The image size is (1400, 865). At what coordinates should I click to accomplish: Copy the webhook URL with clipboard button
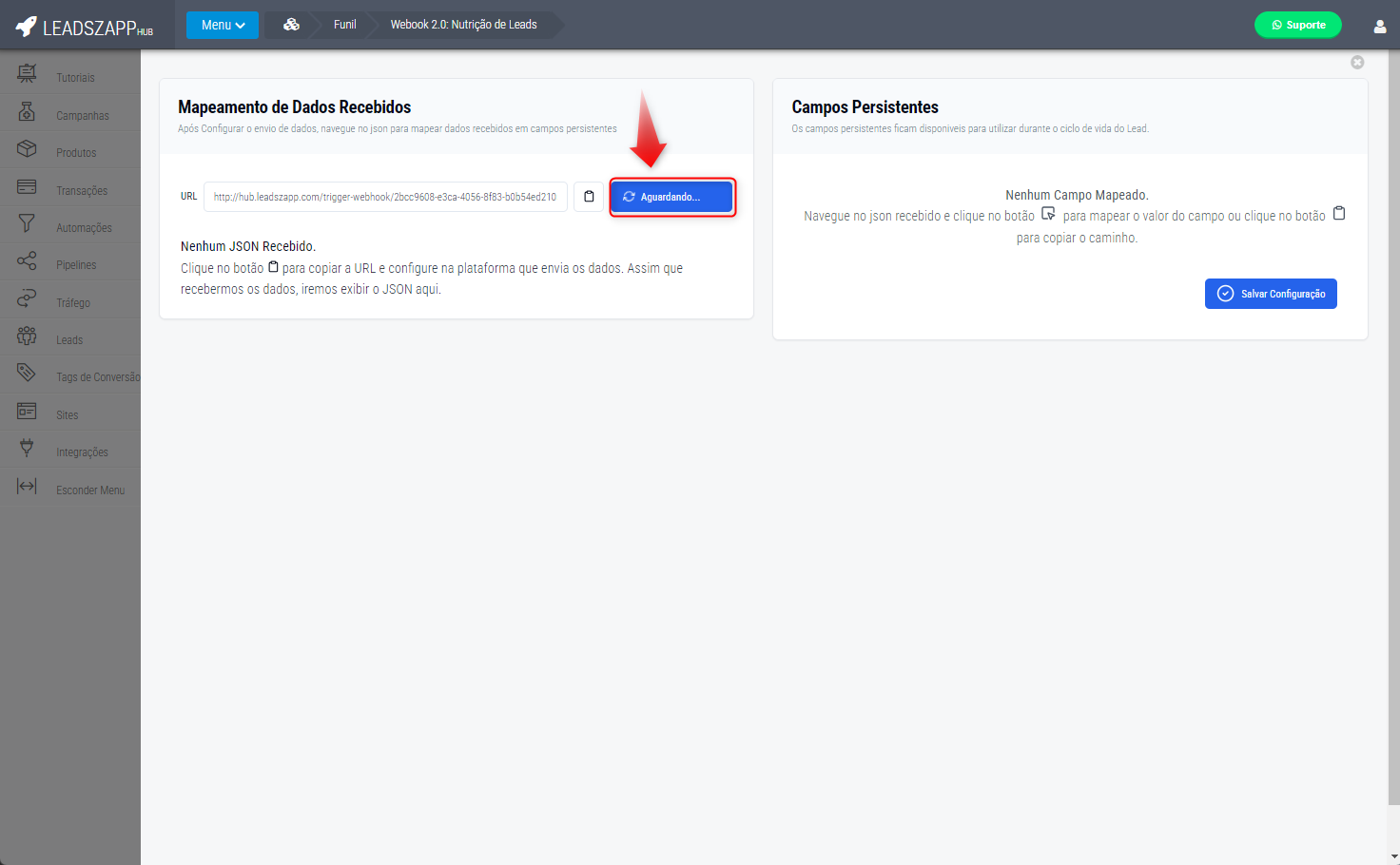589,197
